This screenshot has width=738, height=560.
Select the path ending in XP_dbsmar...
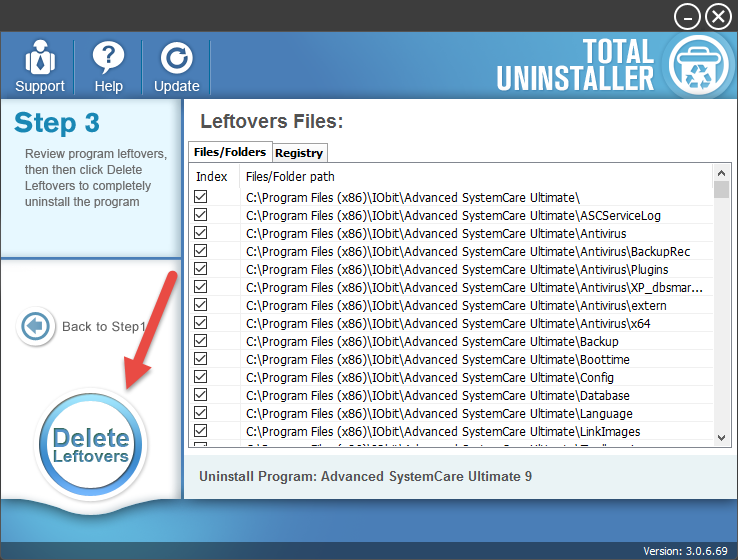click(474, 288)
